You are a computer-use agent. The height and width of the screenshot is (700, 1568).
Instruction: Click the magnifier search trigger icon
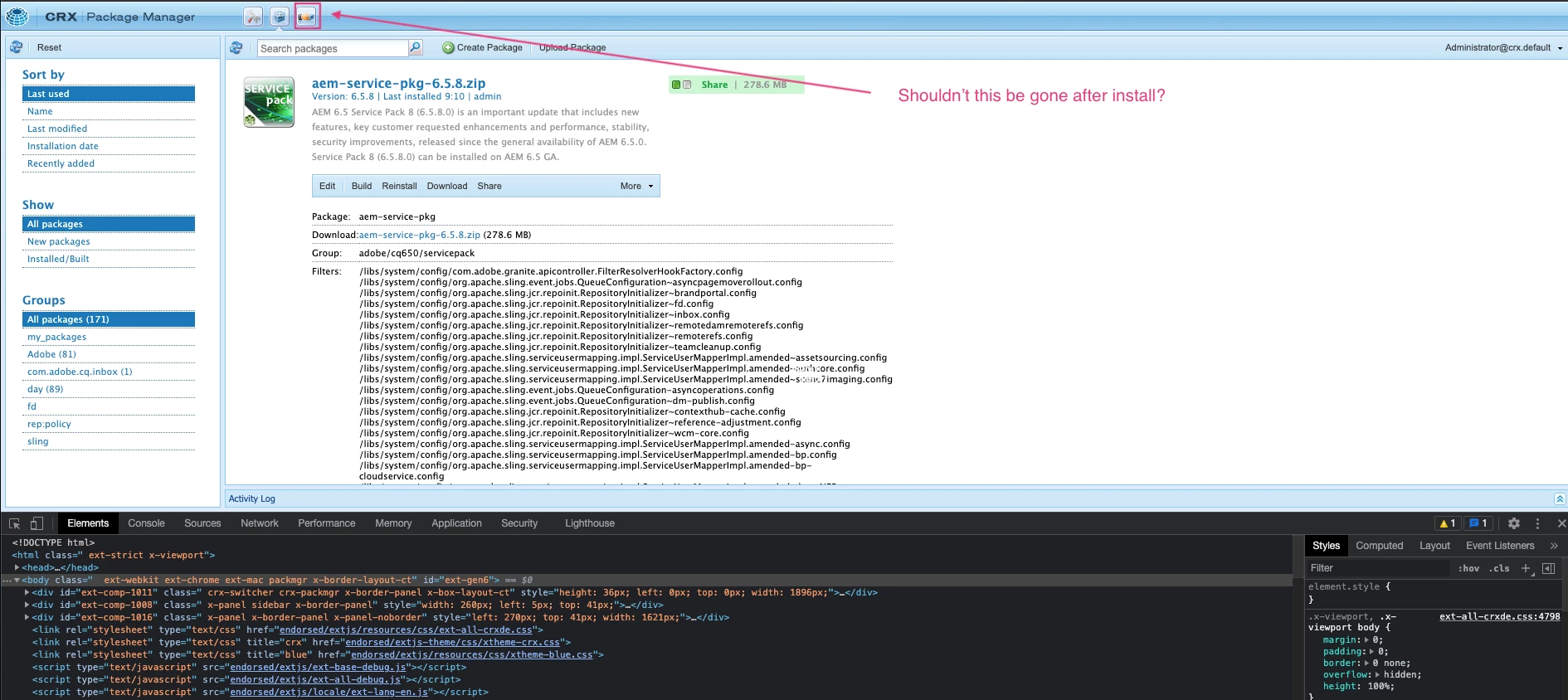tap(416, 47)
